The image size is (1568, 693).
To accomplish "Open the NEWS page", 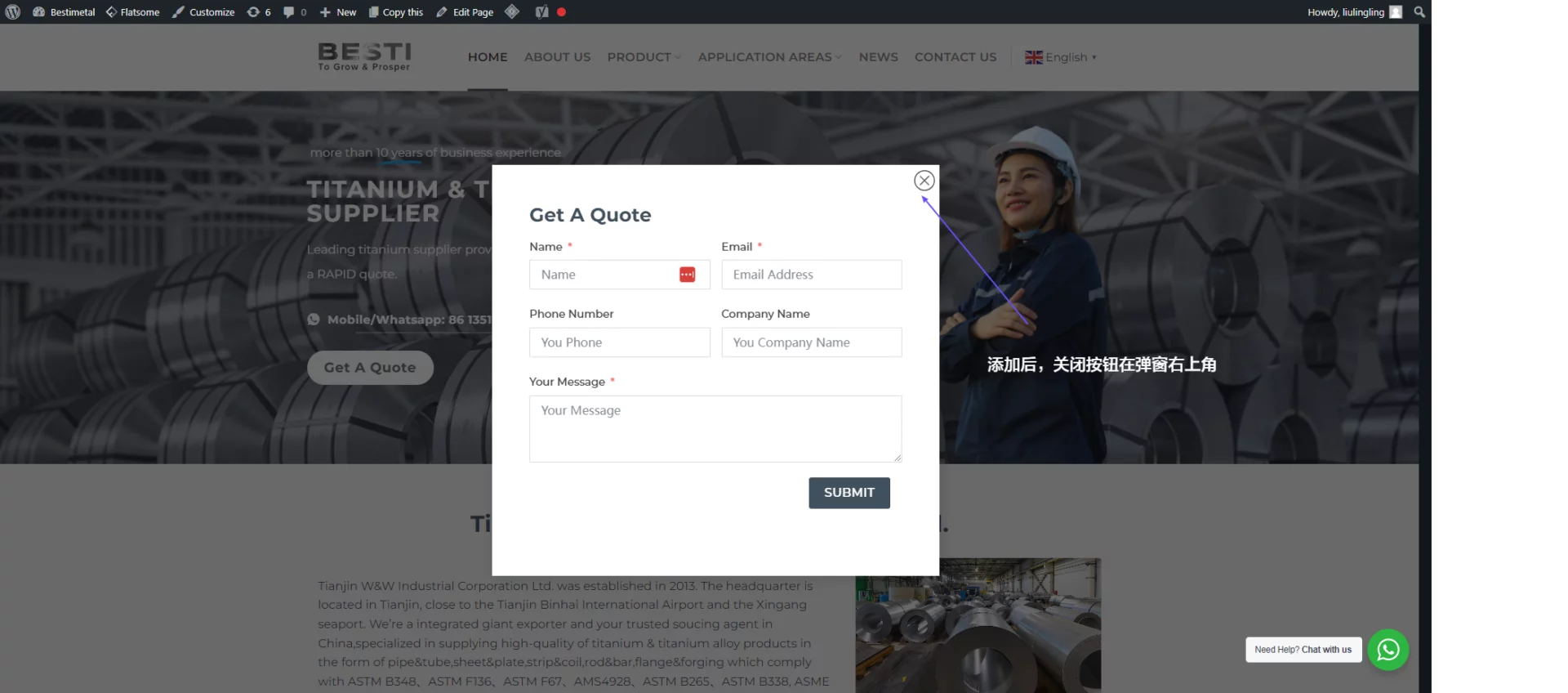I will coord(878,57).
